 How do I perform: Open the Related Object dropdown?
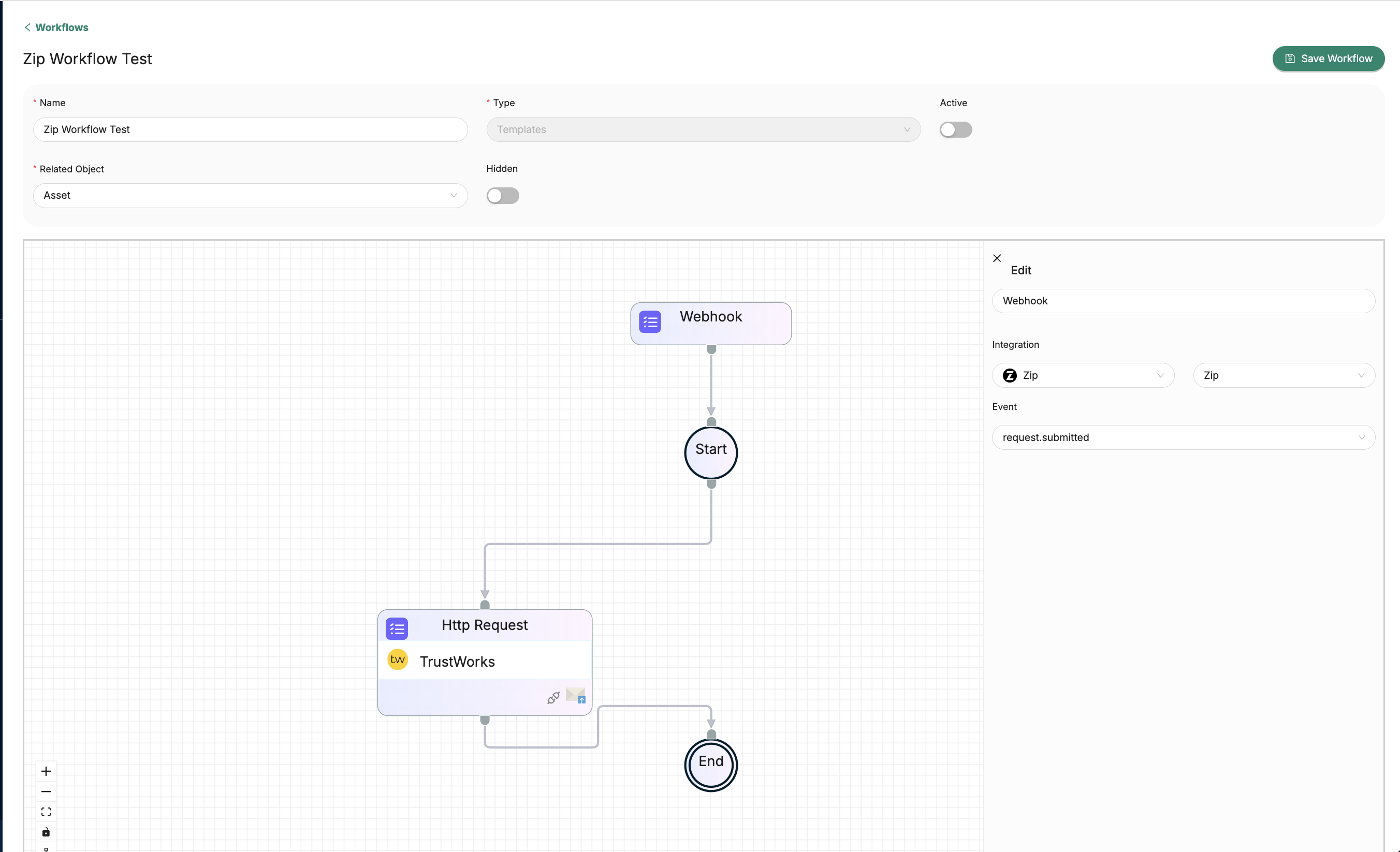(x=250, y=195)
